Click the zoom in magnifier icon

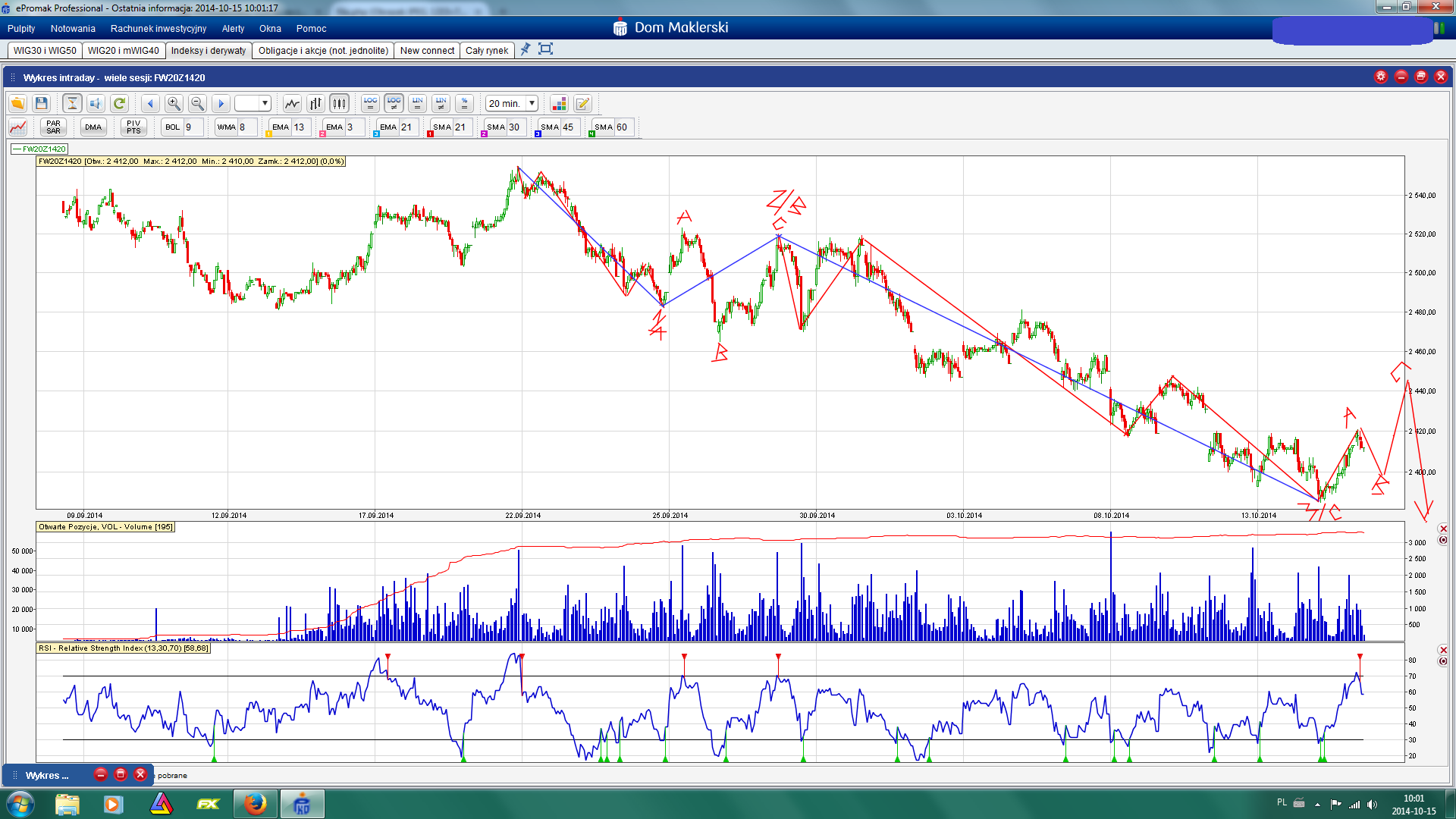click(x=174, y=104)
